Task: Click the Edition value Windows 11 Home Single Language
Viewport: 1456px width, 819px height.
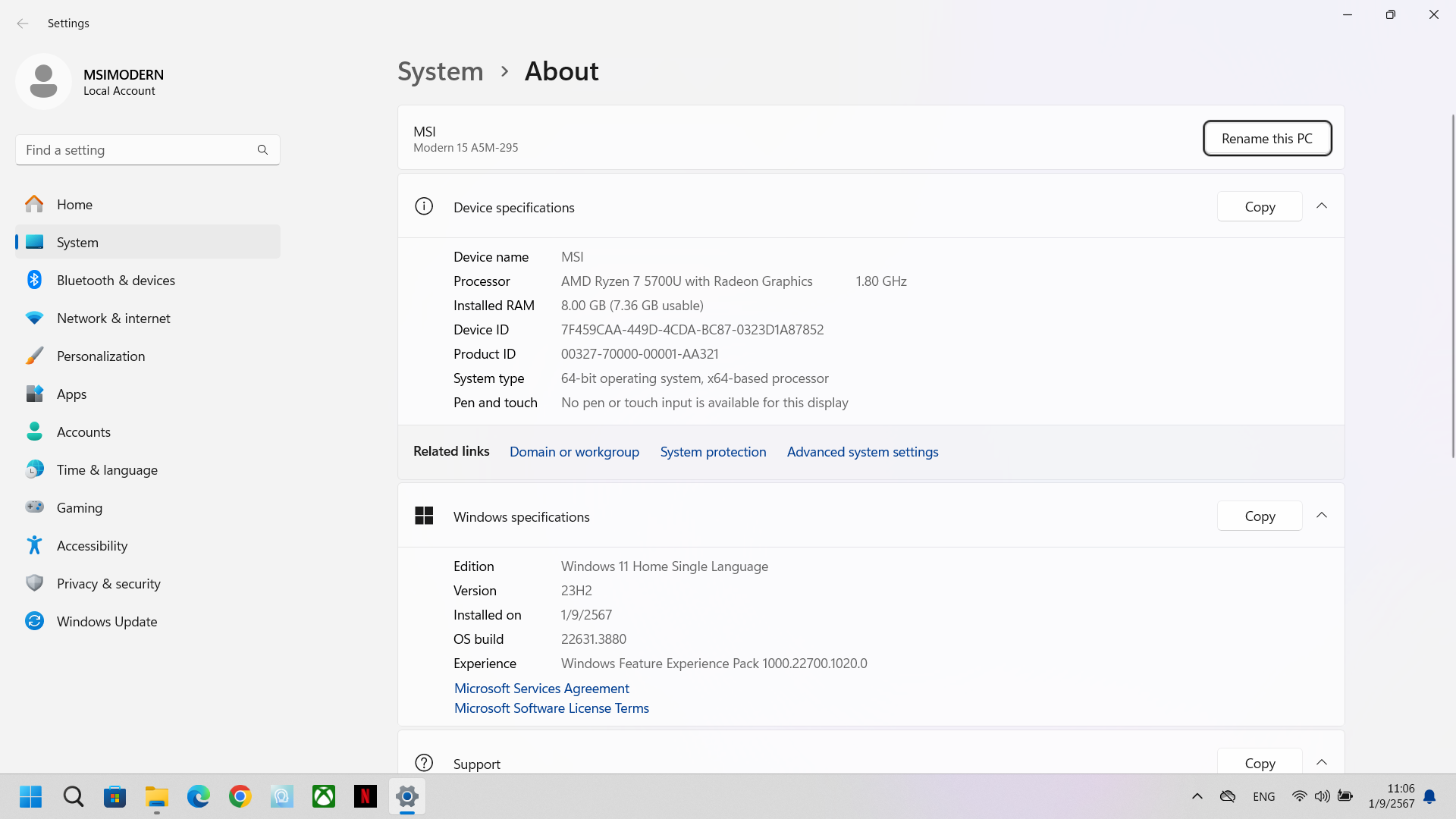Action: 664,566
